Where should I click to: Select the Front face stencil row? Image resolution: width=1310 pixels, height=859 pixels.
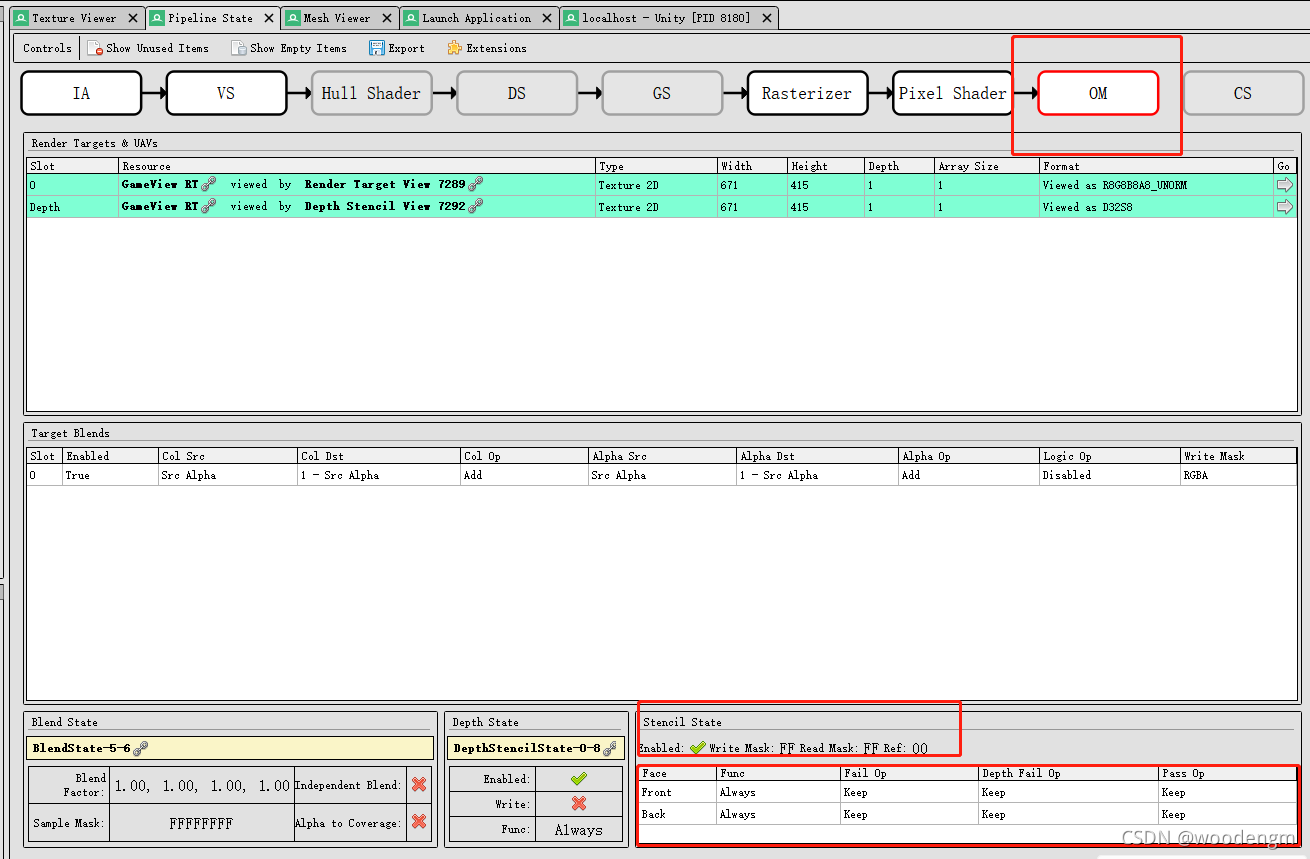[967, 792]
